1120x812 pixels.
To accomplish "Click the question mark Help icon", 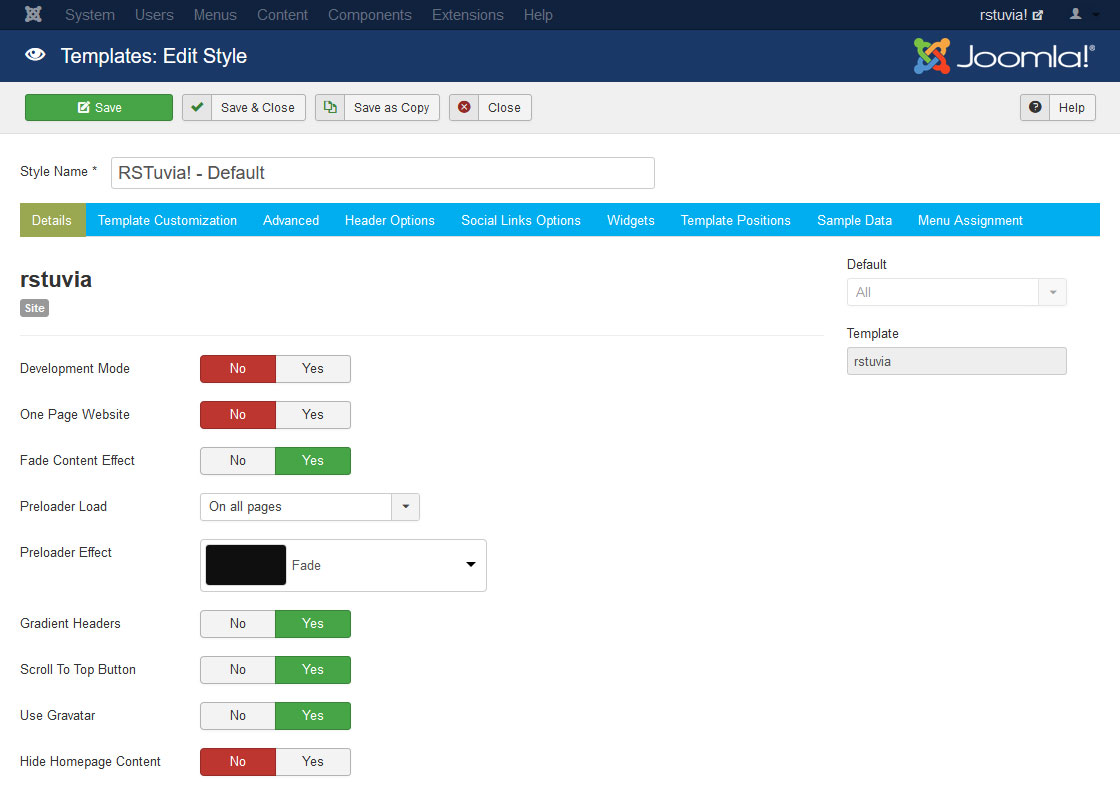I will (x=1035, y=107).
